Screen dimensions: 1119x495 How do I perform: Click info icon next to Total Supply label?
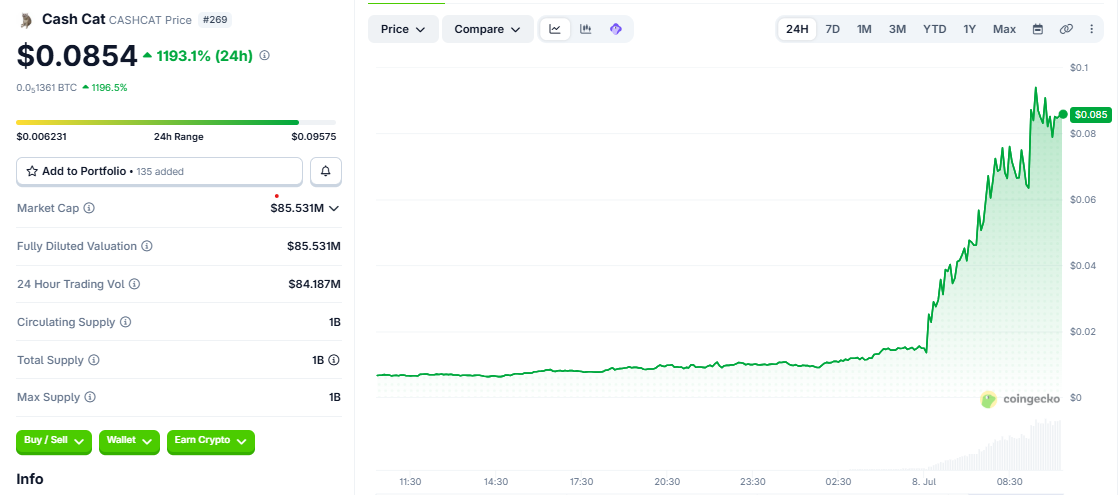[93, 360]
